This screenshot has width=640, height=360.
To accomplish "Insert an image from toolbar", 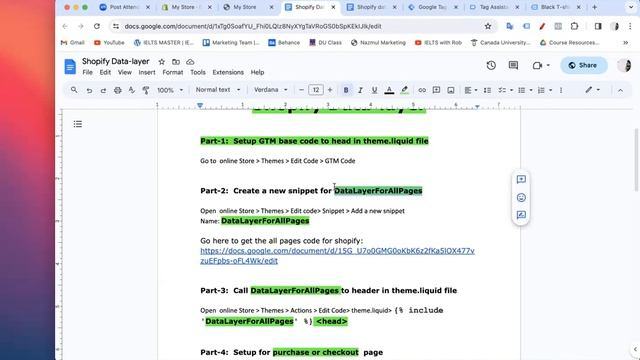I will coord(451,90).
